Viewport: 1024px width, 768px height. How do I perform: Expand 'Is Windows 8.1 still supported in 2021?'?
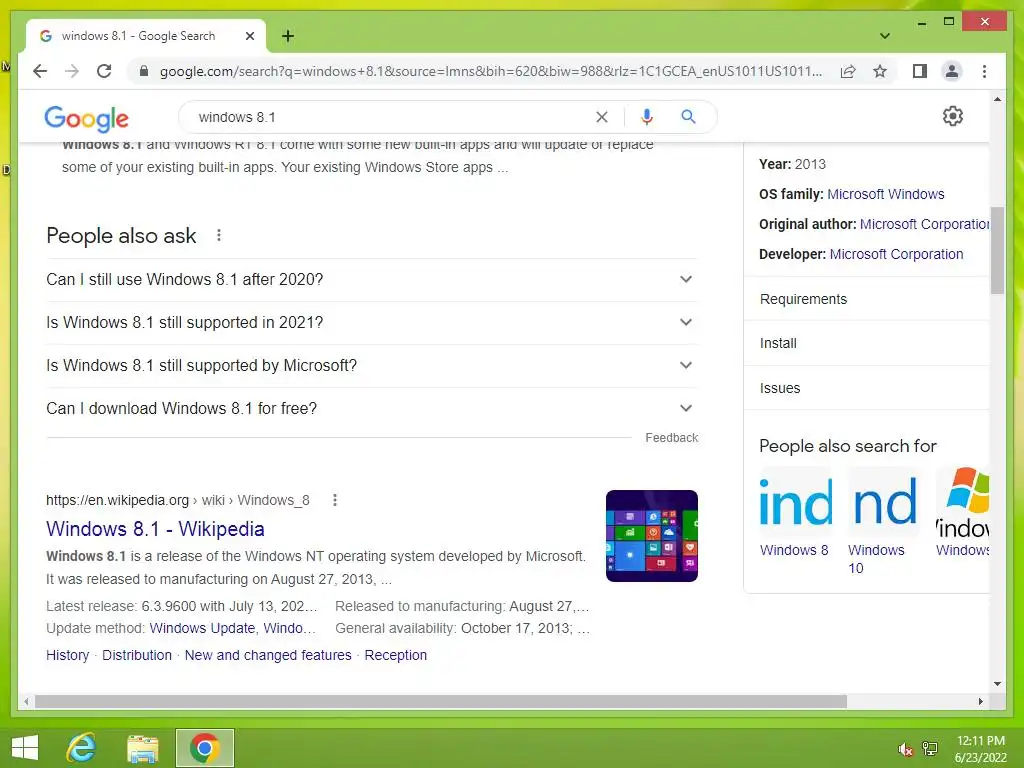pos(371,323)
